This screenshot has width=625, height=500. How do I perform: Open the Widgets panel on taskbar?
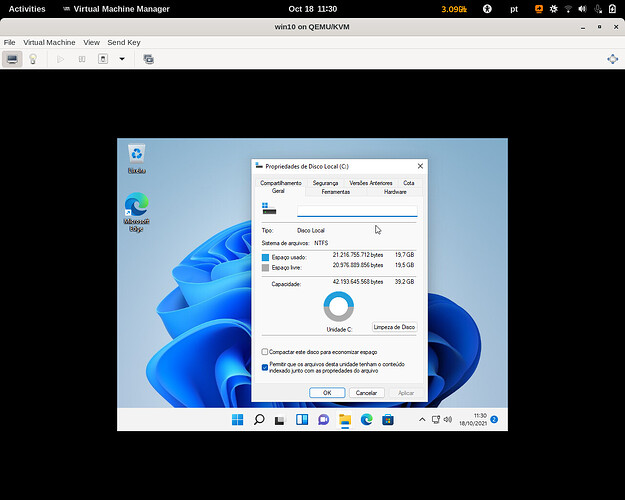pyautogui.click(x=302, y=419)
